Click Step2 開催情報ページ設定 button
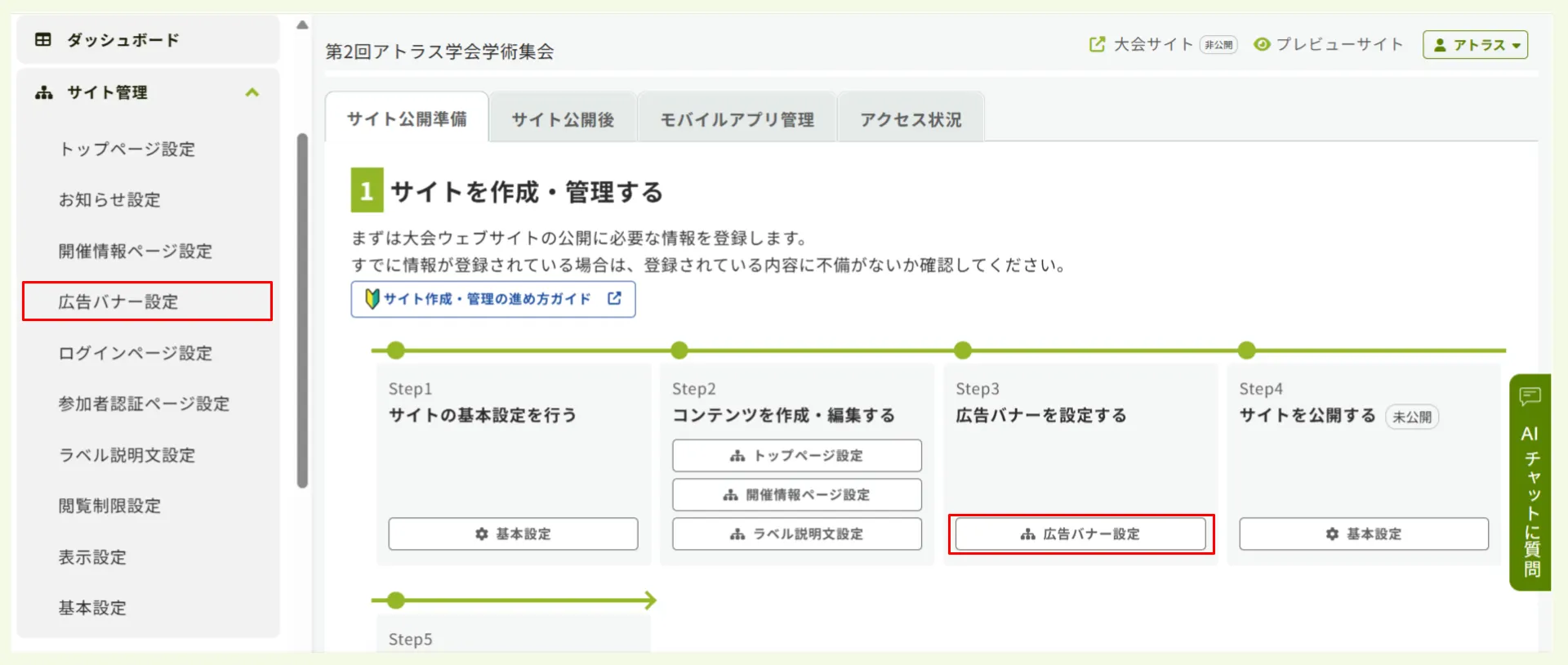This screenshot has width=1568, height=665. point(797,494)
